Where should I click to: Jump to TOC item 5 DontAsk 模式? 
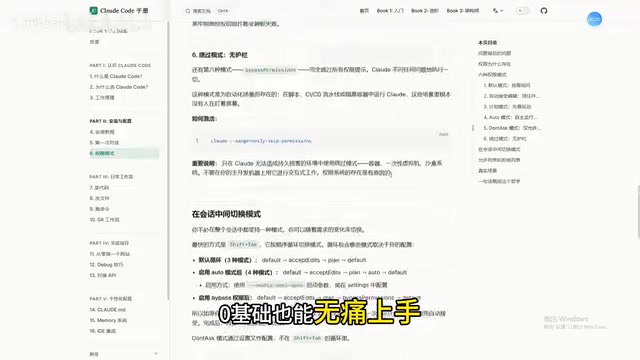tap(512, 128)
